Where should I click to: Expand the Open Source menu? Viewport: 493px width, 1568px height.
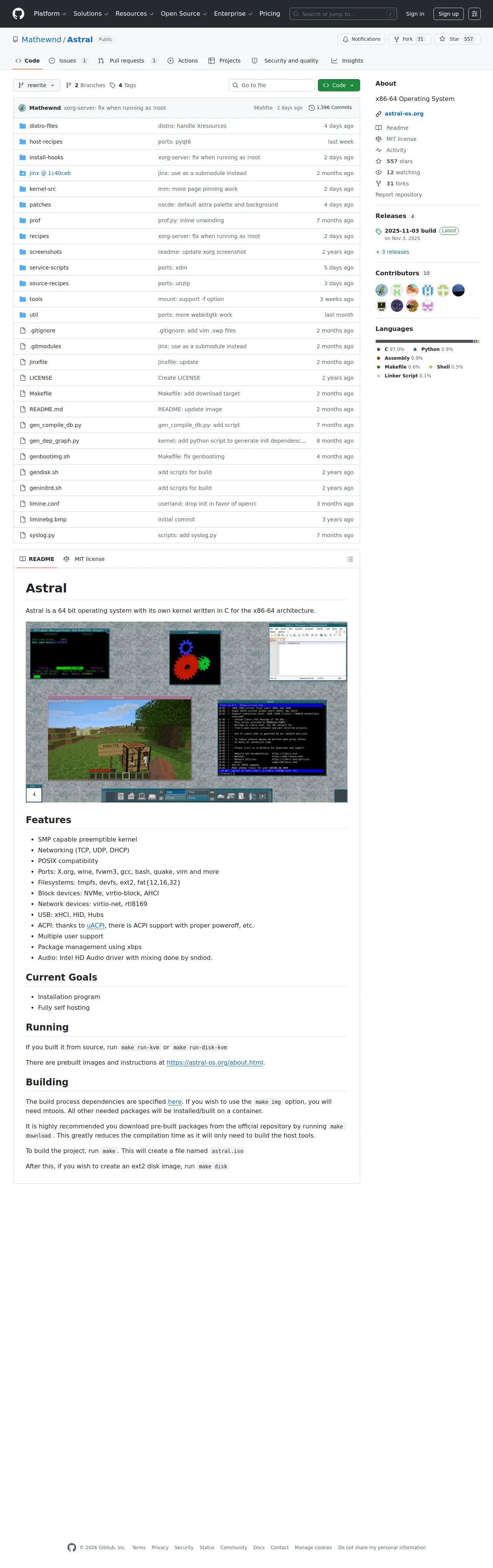click(x=183, y=13)
